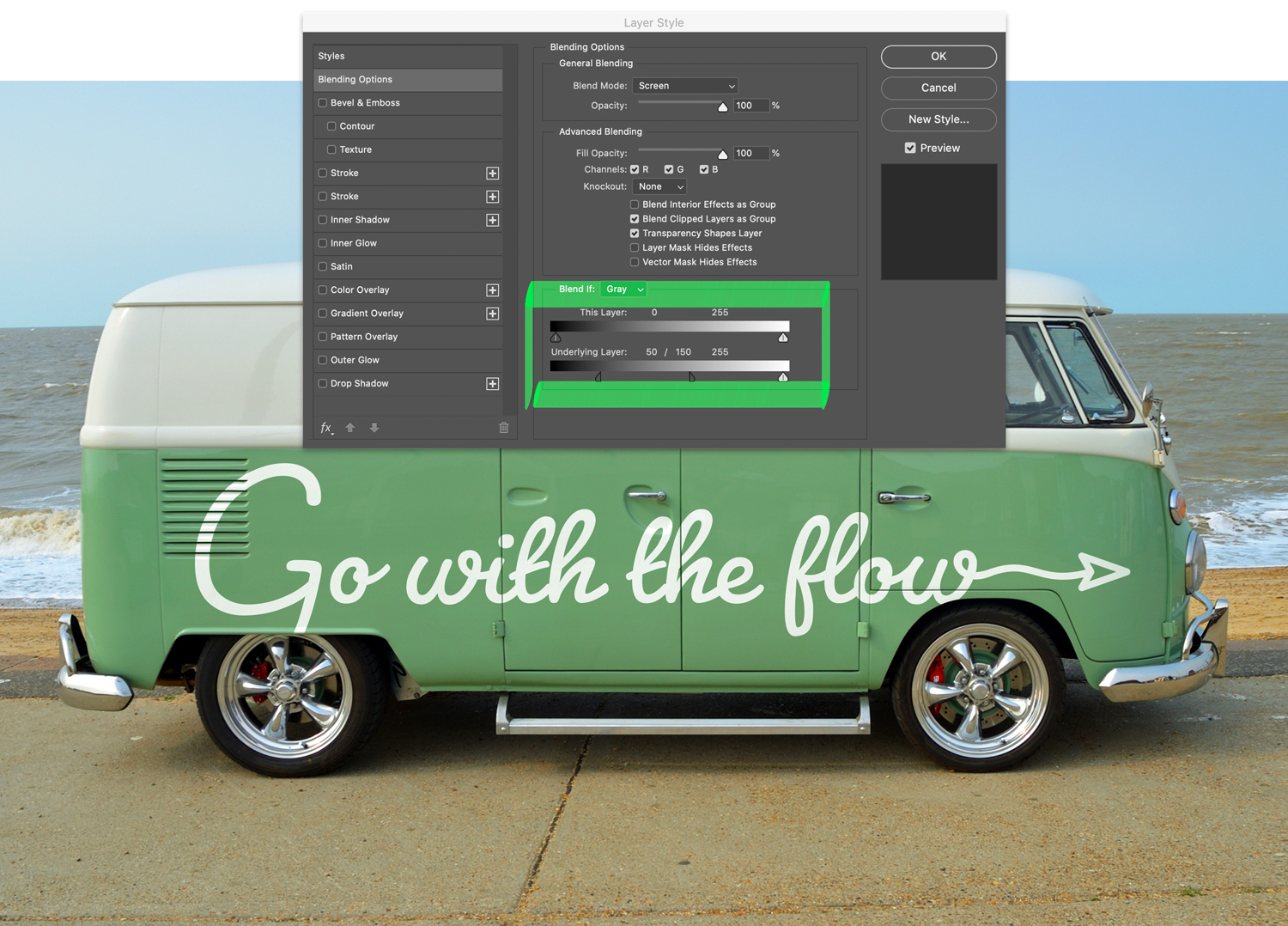
Task: Click the plus icon beside Gradient Overlay
Action: pyautogui.click(x=492, y=314)
